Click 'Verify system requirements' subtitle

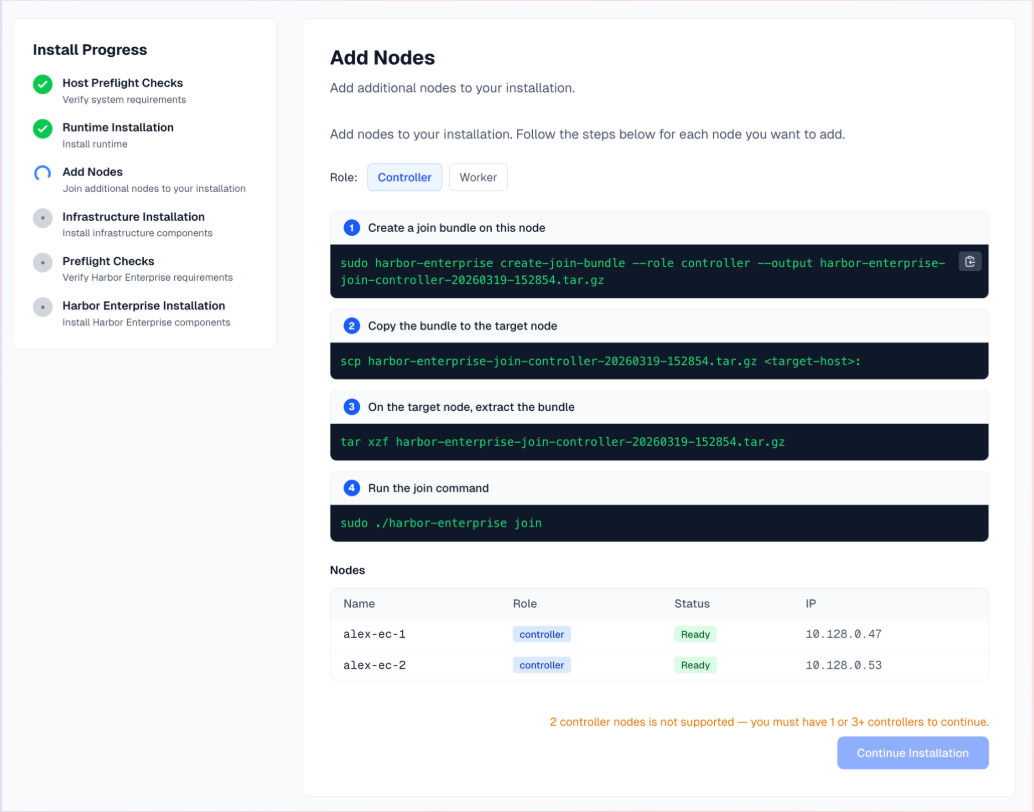tap(124, 100)
